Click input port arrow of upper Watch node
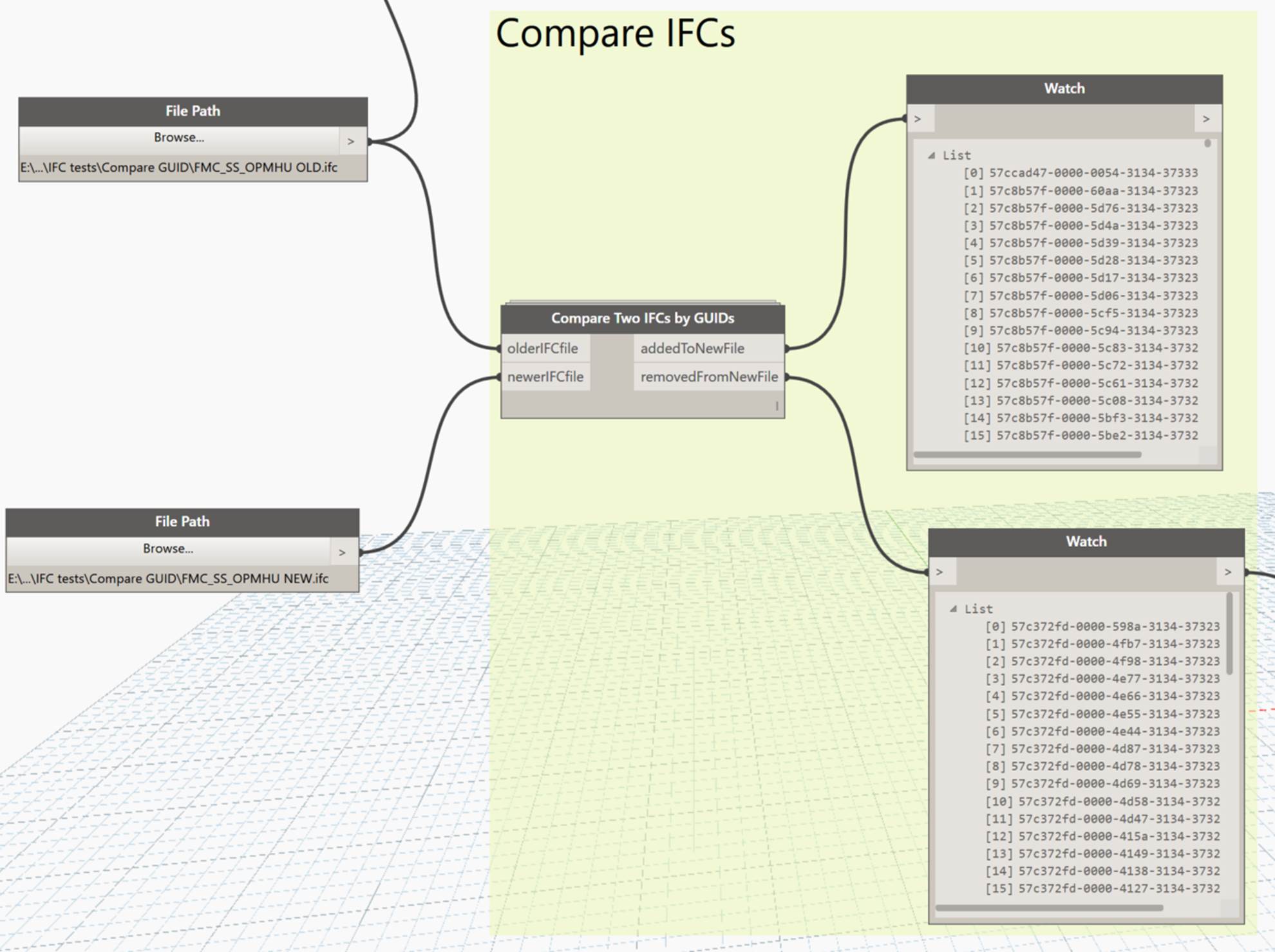The width and height of the screenshot is (1275, 952). (x=918, y=119)
